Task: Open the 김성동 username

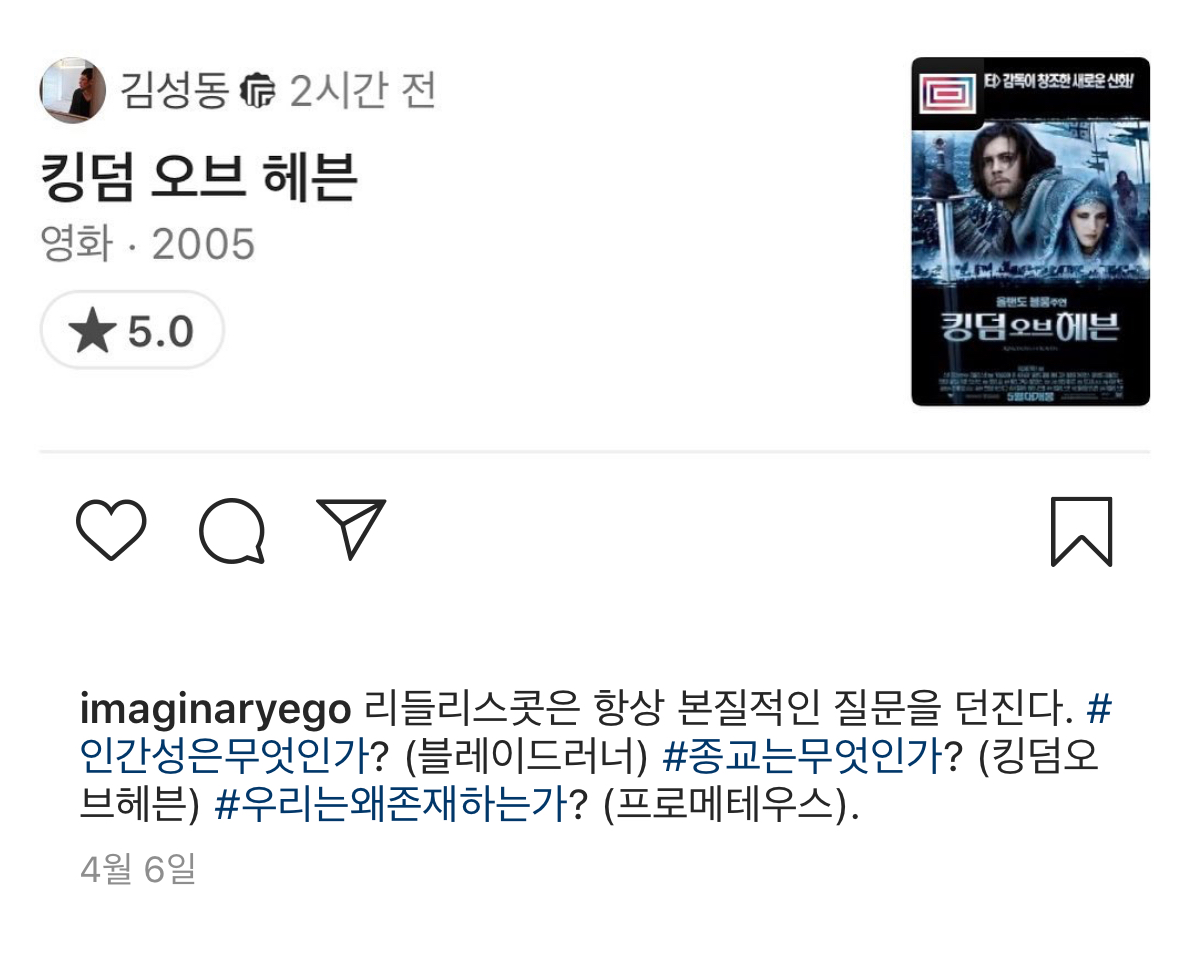Action: click(175, 91)
